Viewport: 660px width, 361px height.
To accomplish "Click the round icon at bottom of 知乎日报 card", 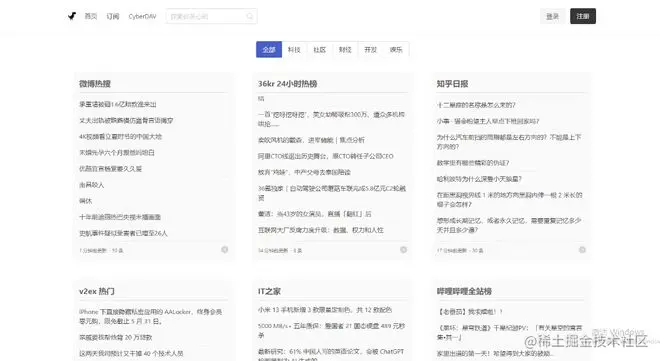I will (x=582, y=250).
